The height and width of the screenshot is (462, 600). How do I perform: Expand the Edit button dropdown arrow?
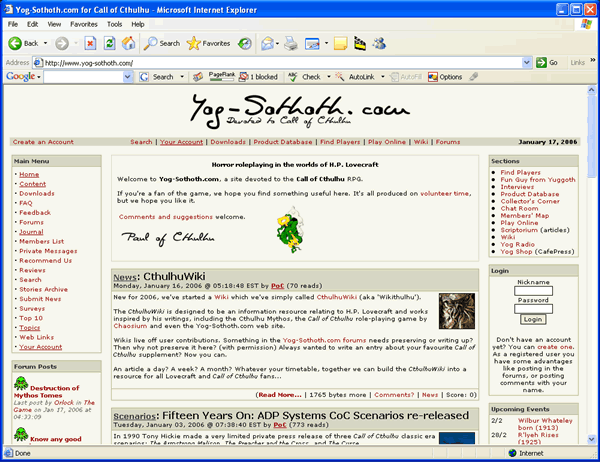[326, 43]
